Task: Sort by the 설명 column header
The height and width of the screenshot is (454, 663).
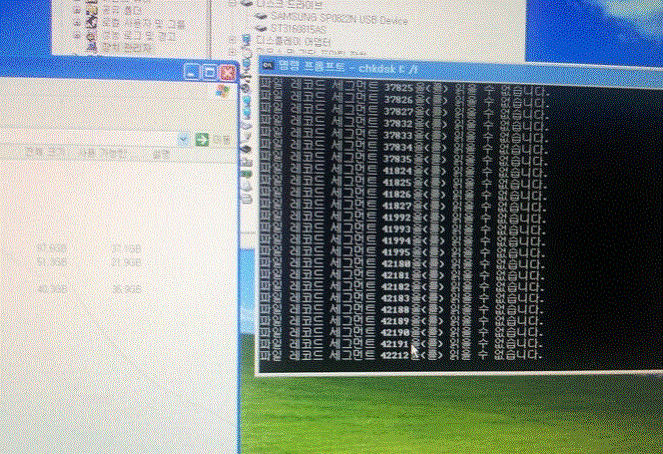Action: click(x=161, y=154)
